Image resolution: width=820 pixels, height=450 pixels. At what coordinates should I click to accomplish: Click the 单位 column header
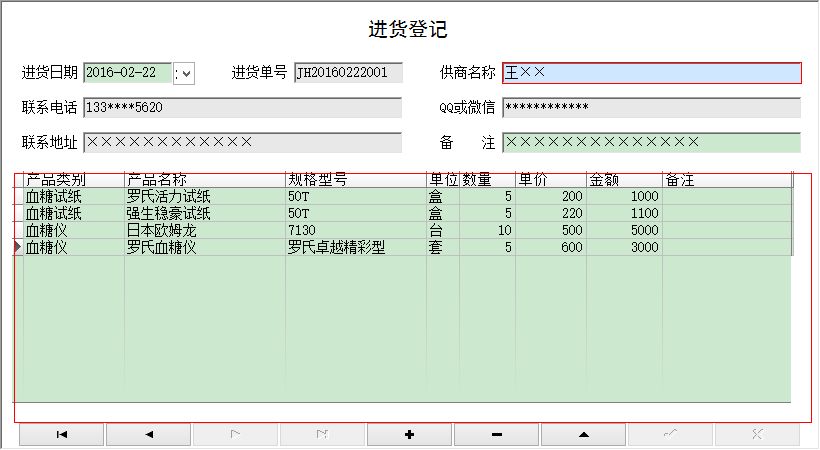click(x=443, y=180)
